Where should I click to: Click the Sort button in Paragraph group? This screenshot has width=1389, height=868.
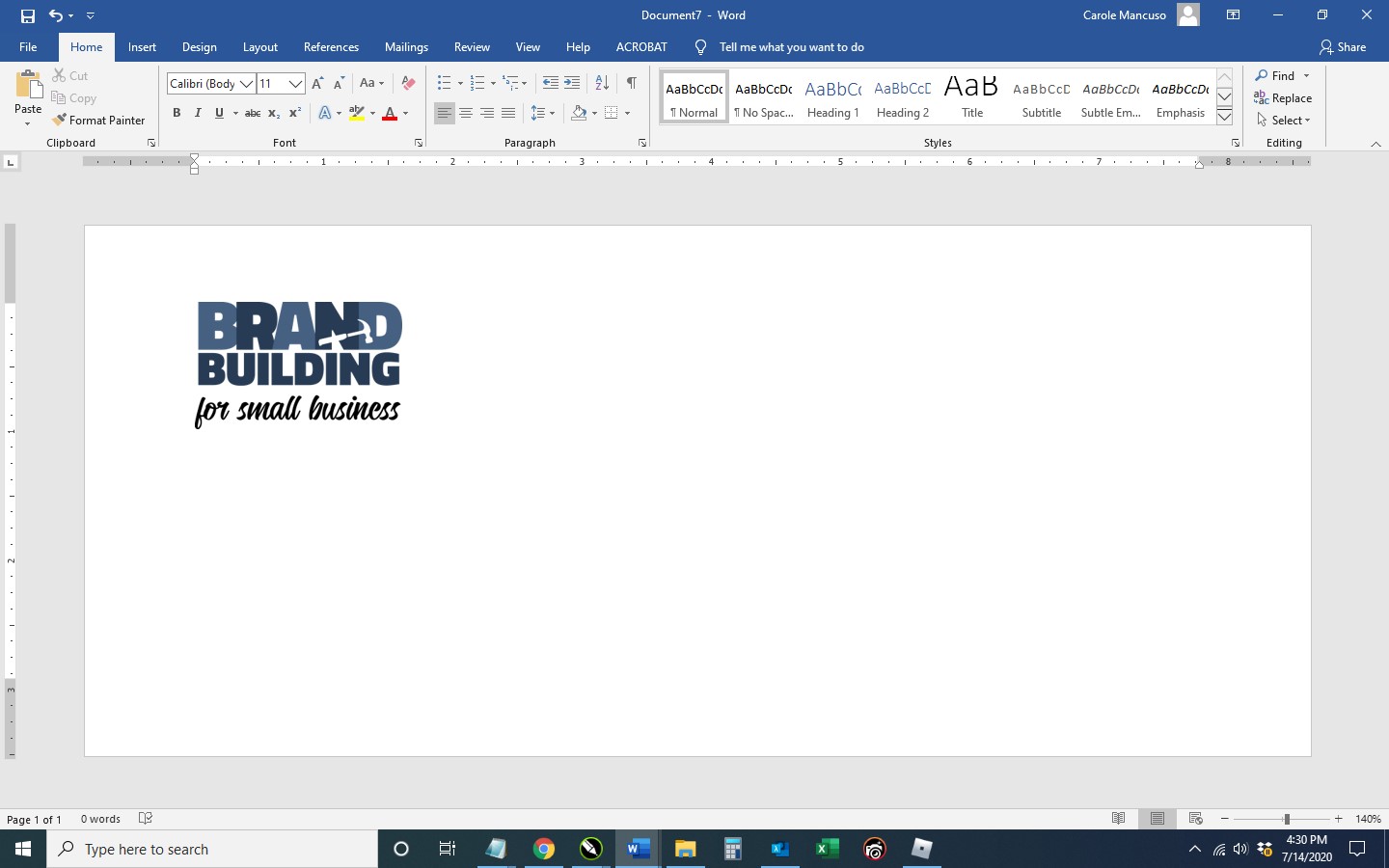600,83
